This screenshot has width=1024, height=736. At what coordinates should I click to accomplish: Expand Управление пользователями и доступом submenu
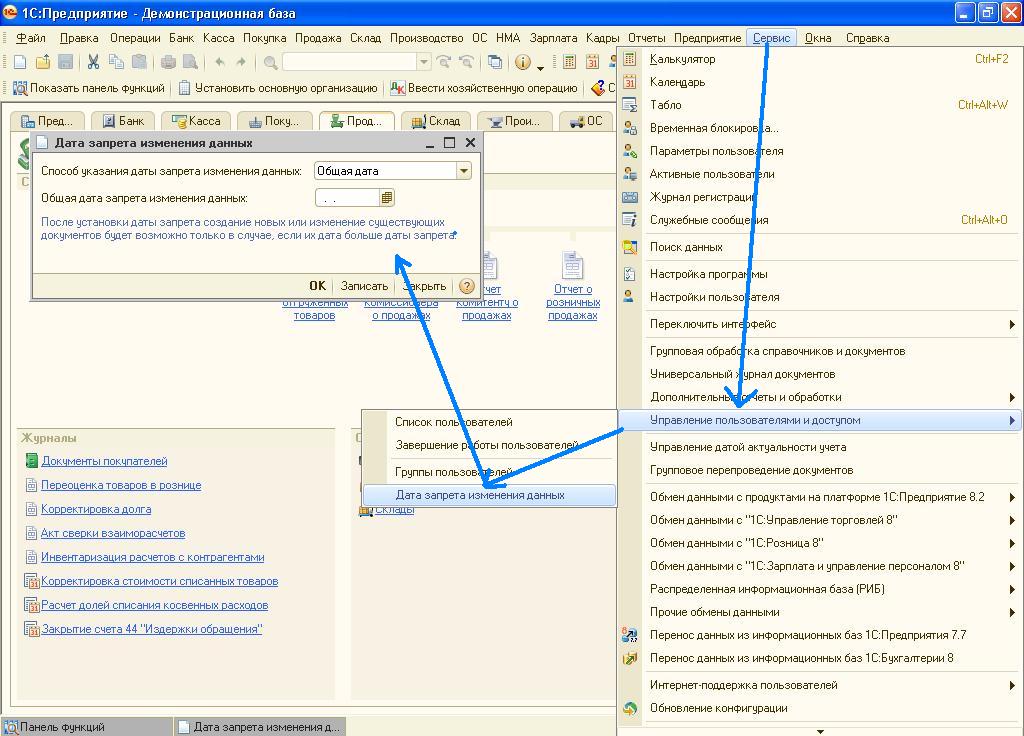coord(820,420)
